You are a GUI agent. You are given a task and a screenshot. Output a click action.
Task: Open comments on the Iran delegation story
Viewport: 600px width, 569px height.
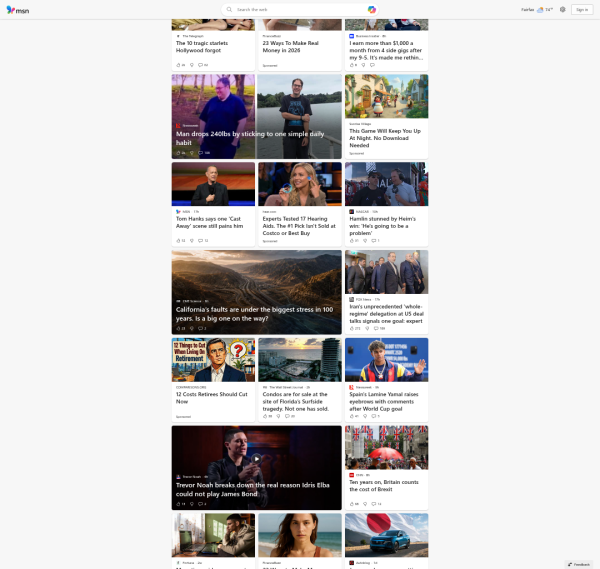coord(379,328)
